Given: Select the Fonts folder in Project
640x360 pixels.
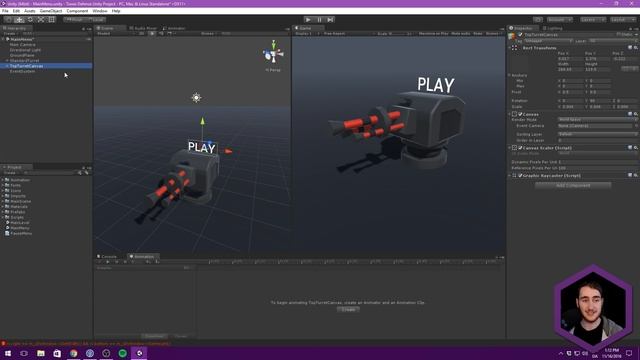Looking at the screenshot, I should click(x=16, y=185).
